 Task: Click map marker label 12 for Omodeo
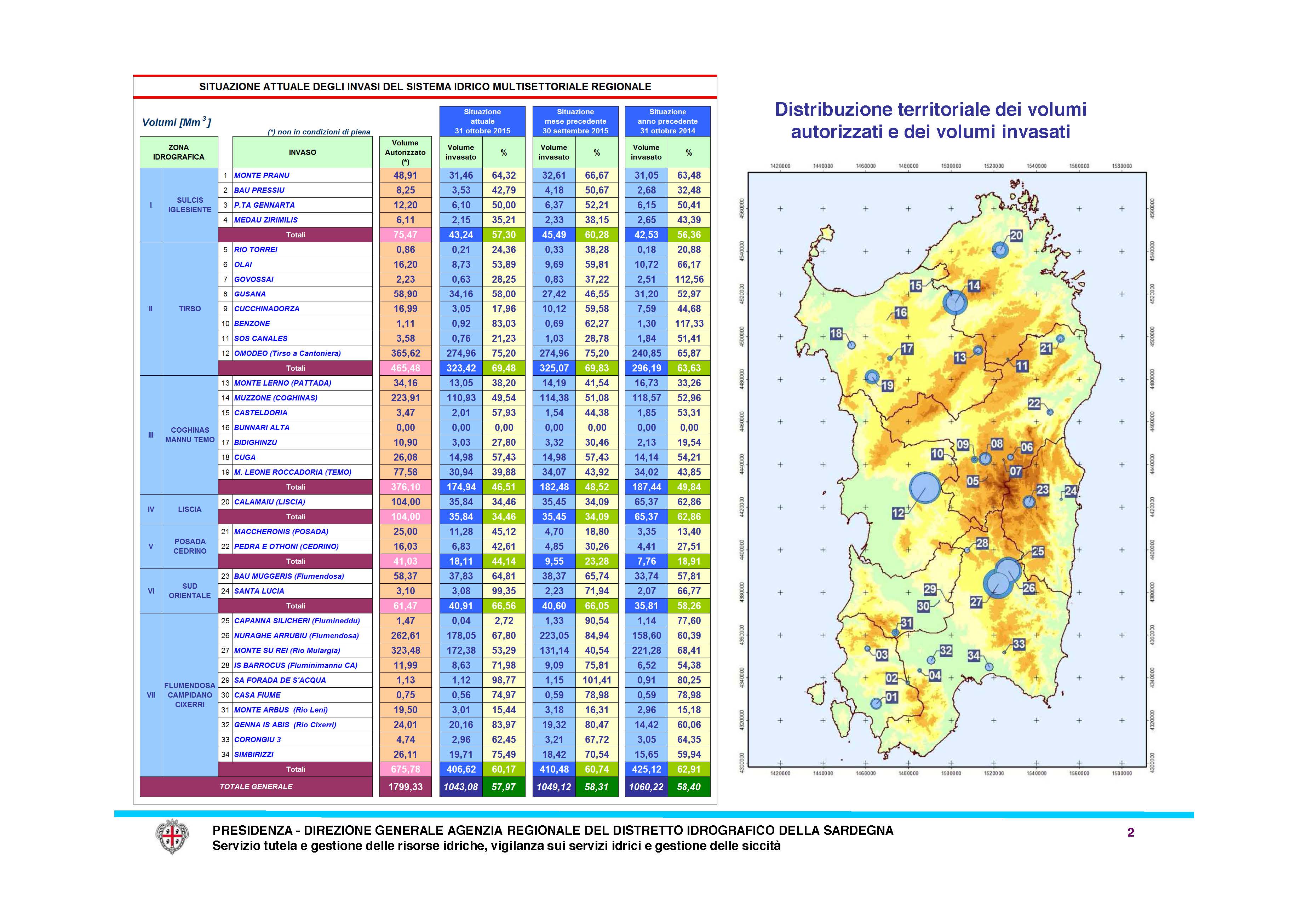(x=898, y=513)
